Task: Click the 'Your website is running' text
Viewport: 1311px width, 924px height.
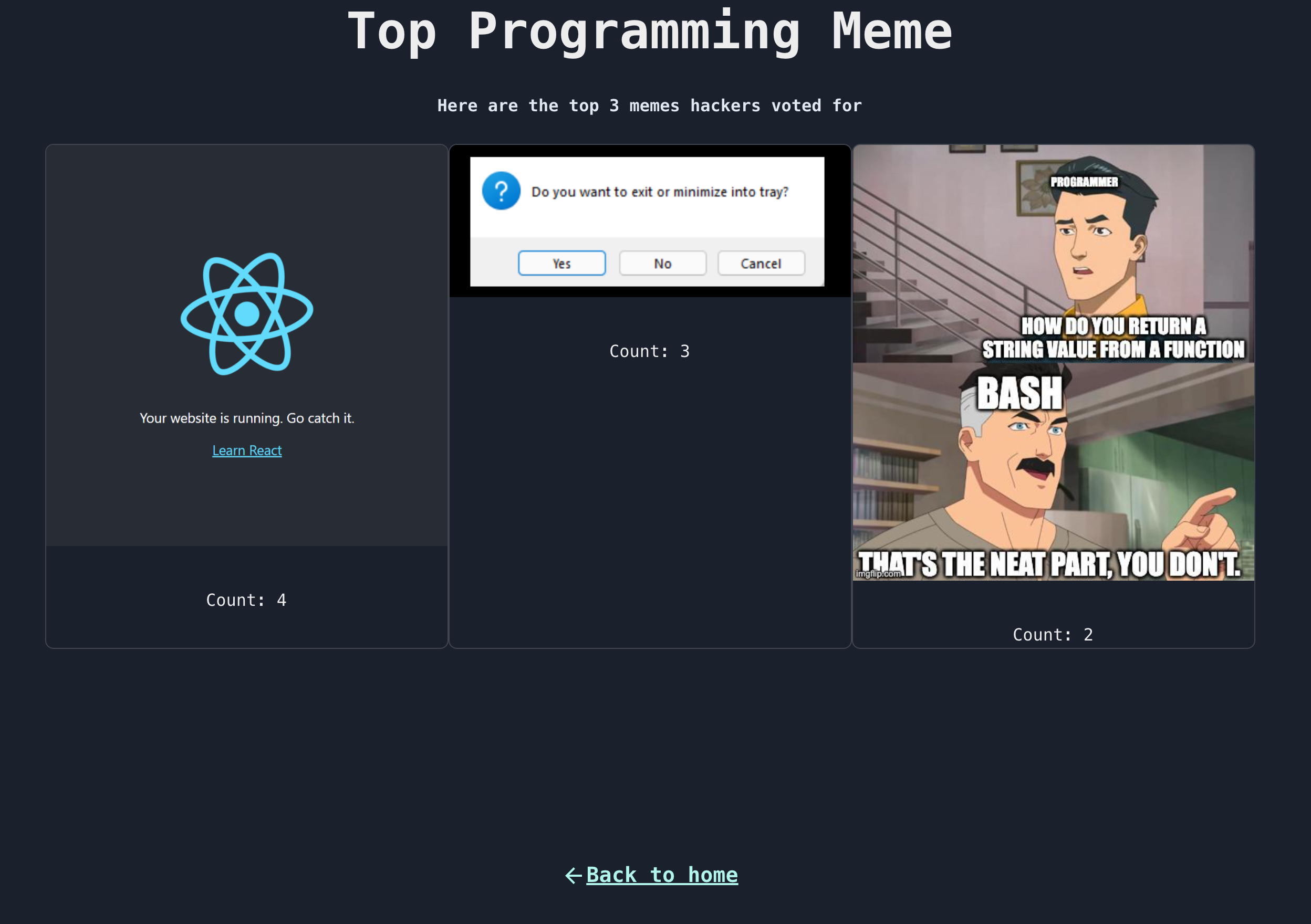Action: (247, 418)
